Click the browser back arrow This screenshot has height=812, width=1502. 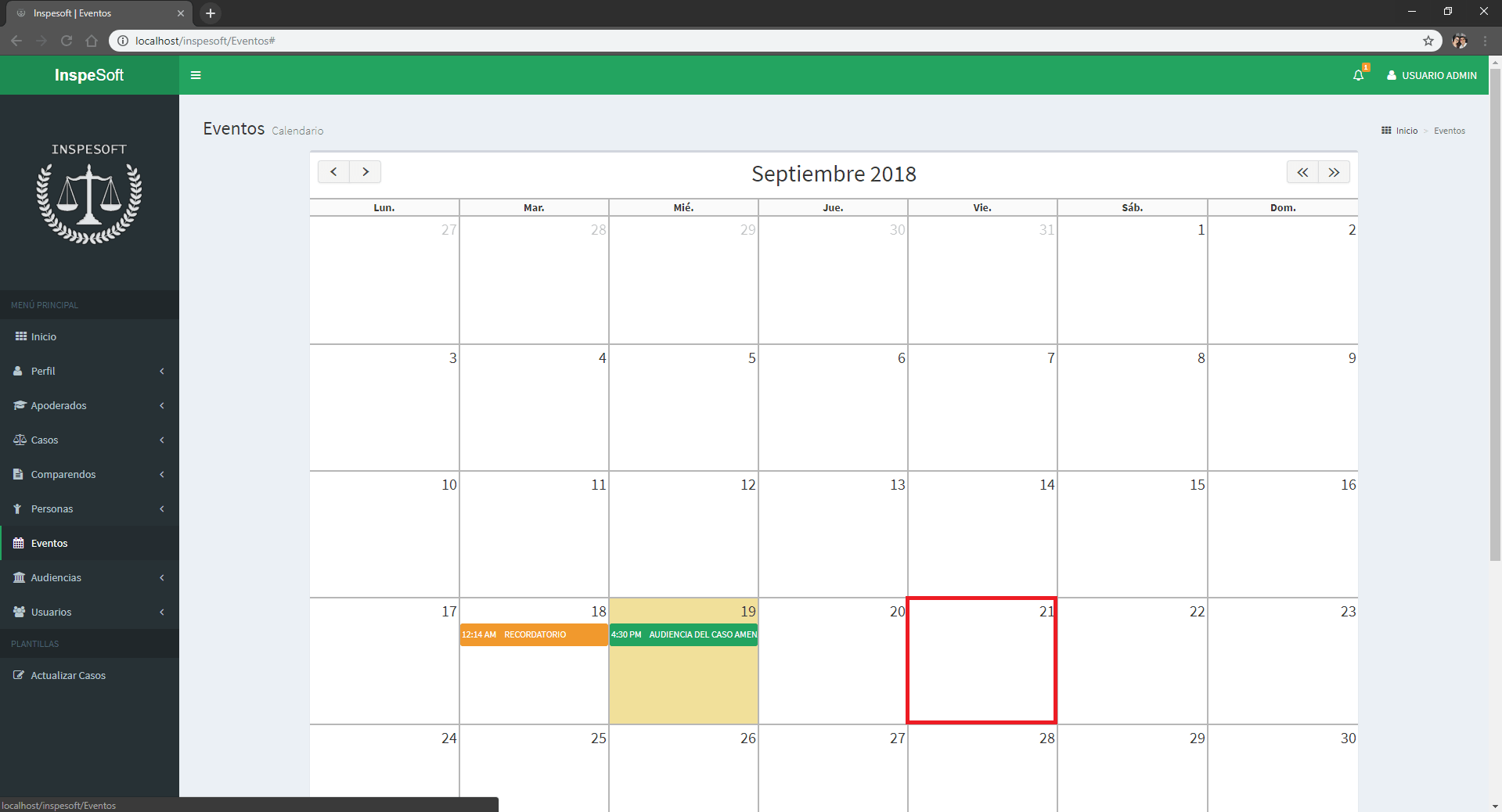coord(16,41)
